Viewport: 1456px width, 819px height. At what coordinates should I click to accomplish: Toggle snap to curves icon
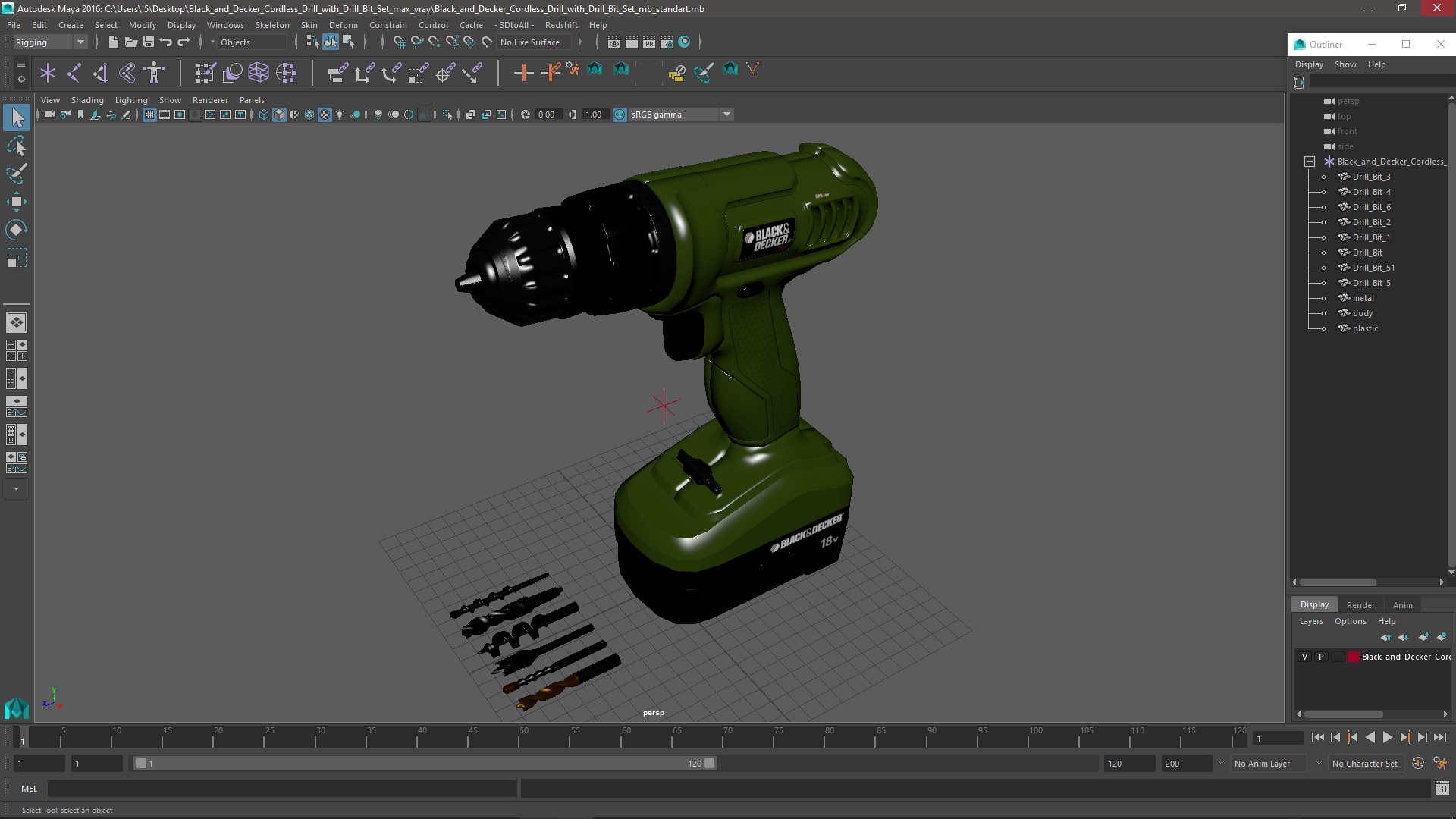click(416, 42)
